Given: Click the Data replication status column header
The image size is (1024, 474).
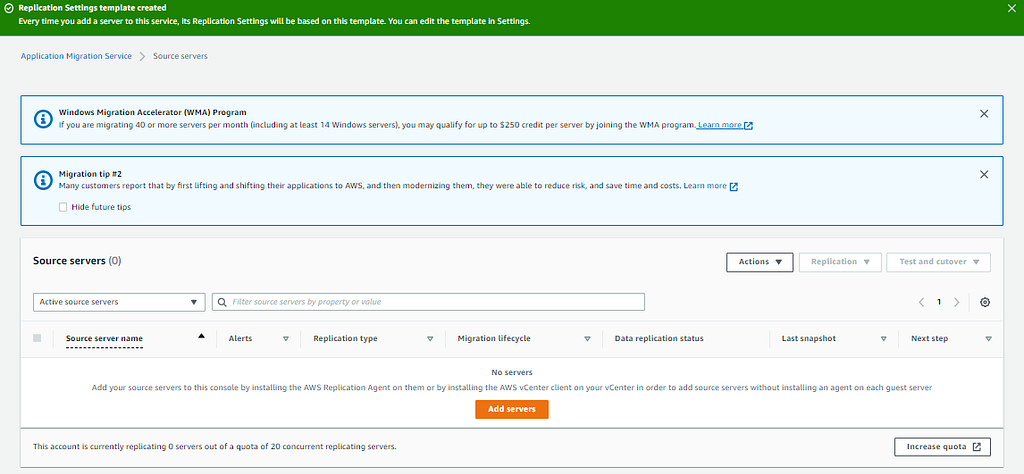Looking at the screenshot, I should pos(659,338).
